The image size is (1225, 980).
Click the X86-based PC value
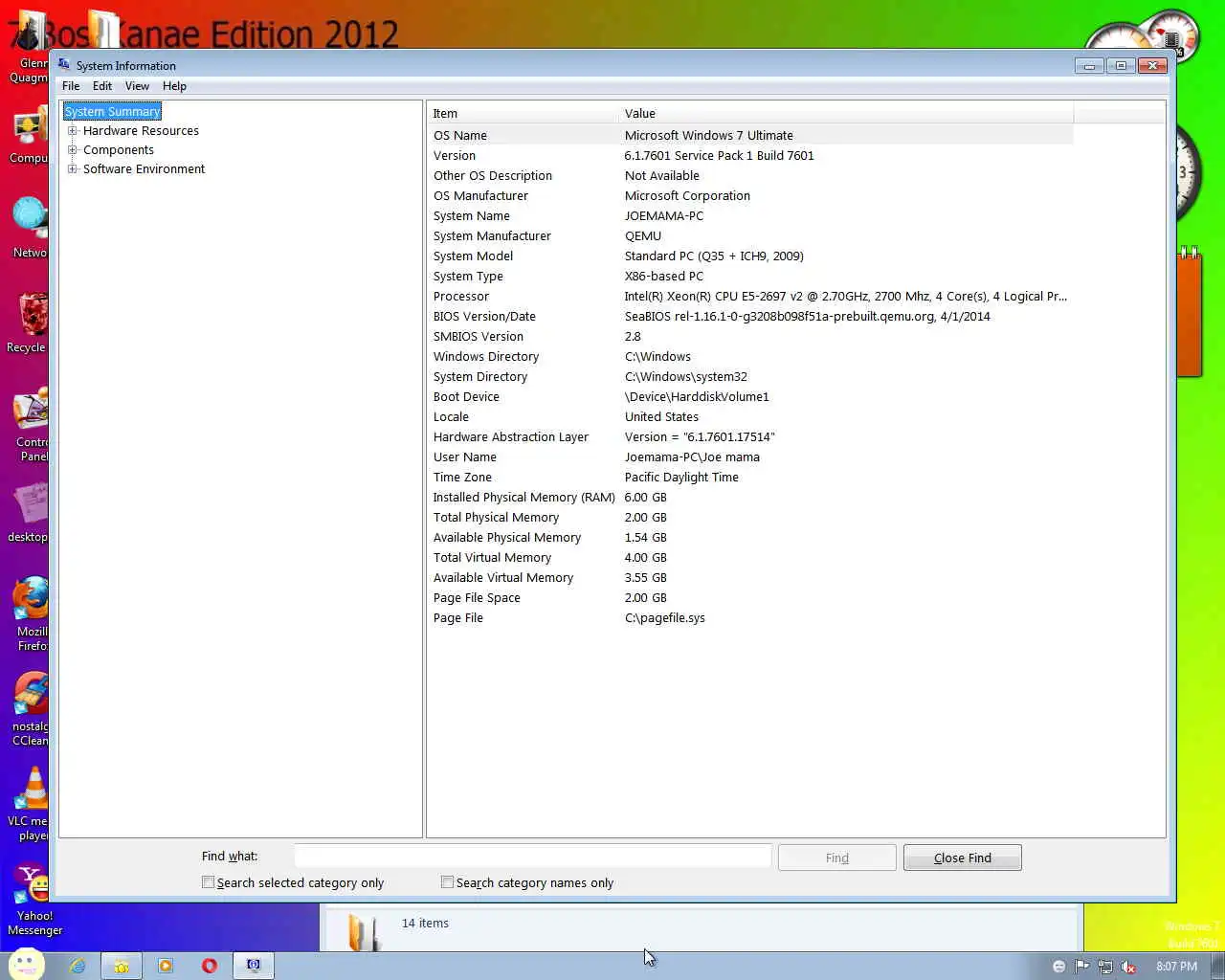point(664,276)
